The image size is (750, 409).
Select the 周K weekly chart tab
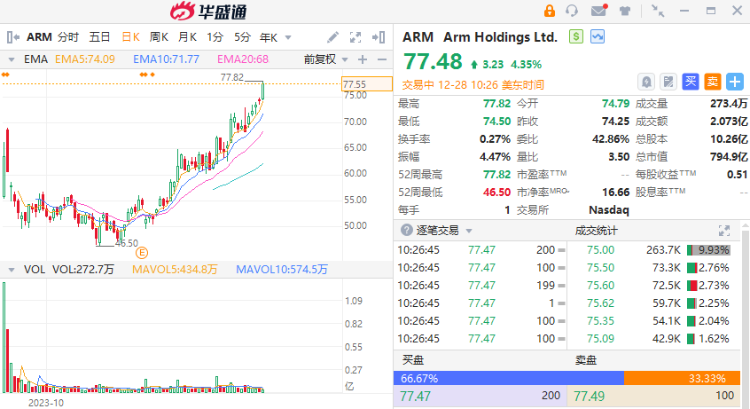[x=159, y=37]
